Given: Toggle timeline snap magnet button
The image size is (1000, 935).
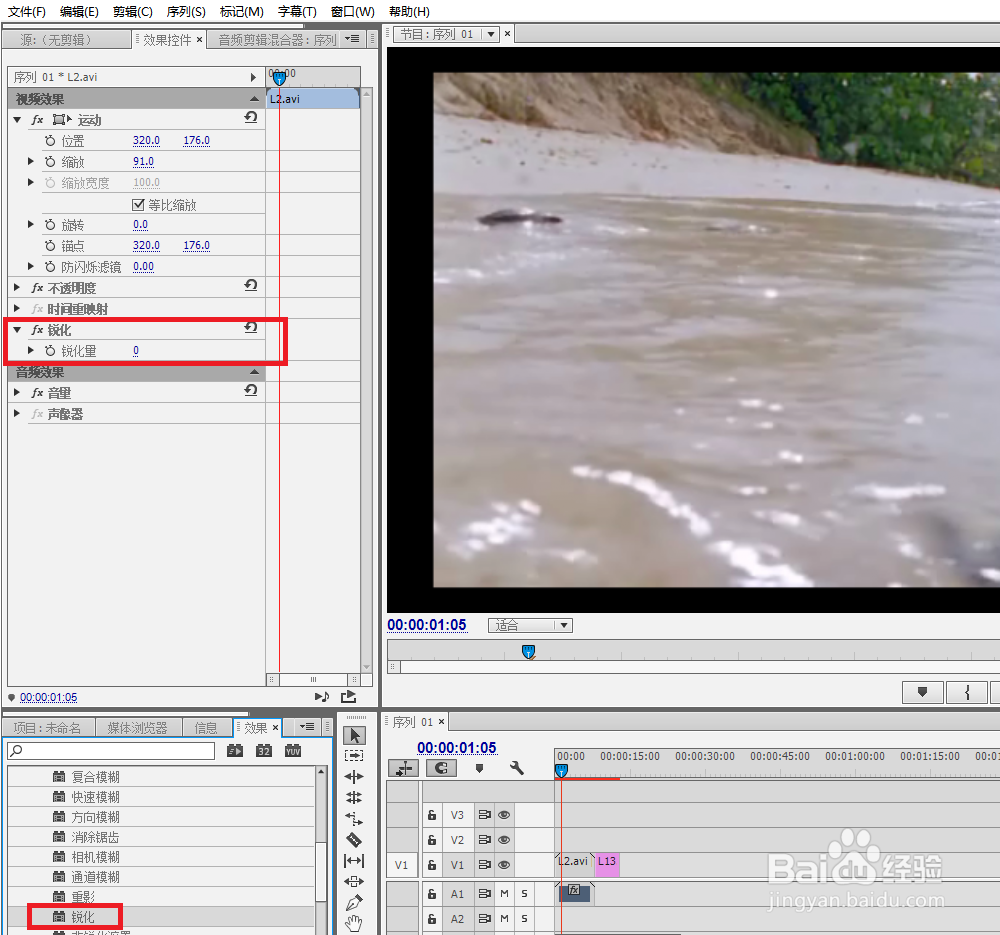Looking at the screenshot, I should click(x=441, y=769).
